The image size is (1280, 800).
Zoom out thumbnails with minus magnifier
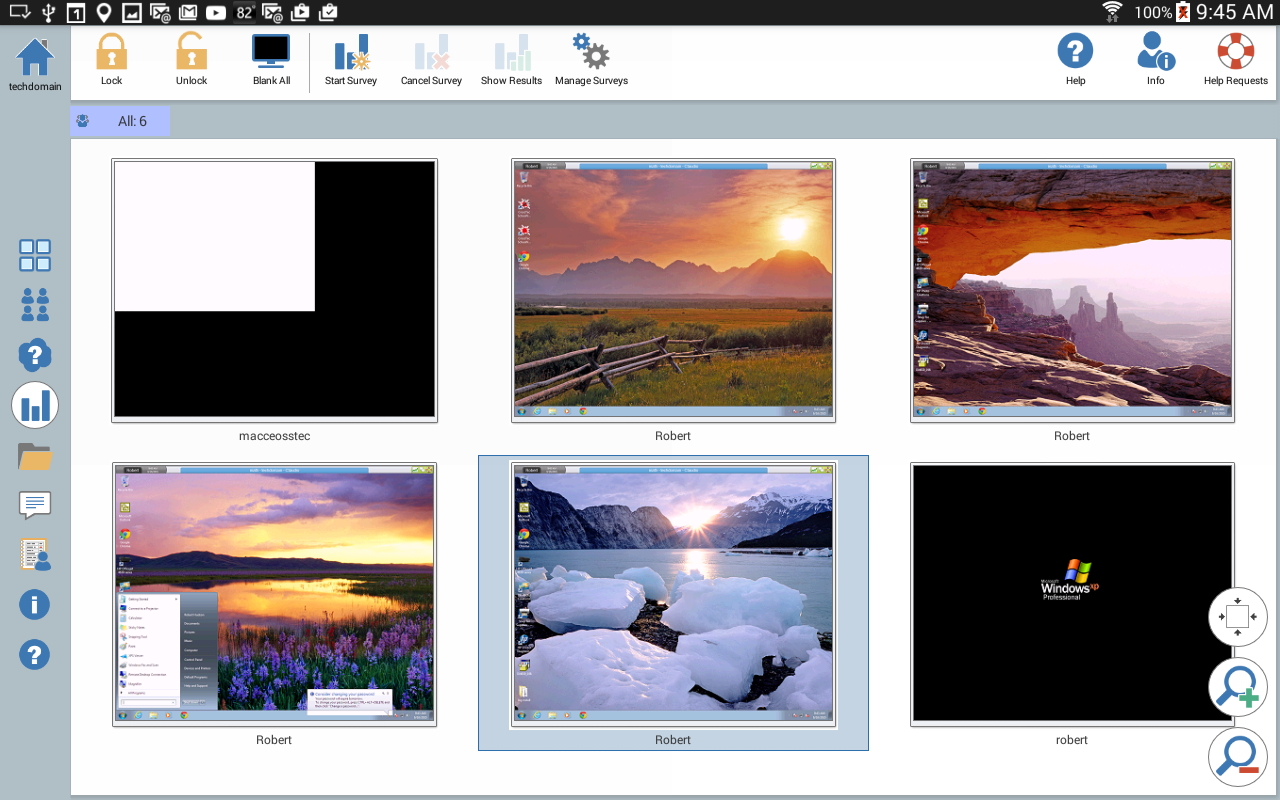tap(1238, 757)
